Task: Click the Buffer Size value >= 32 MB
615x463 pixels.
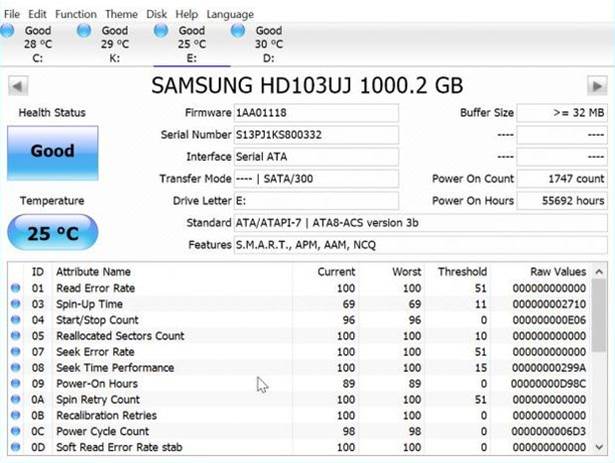Action: pyautogui.click(x=562, y=113)
